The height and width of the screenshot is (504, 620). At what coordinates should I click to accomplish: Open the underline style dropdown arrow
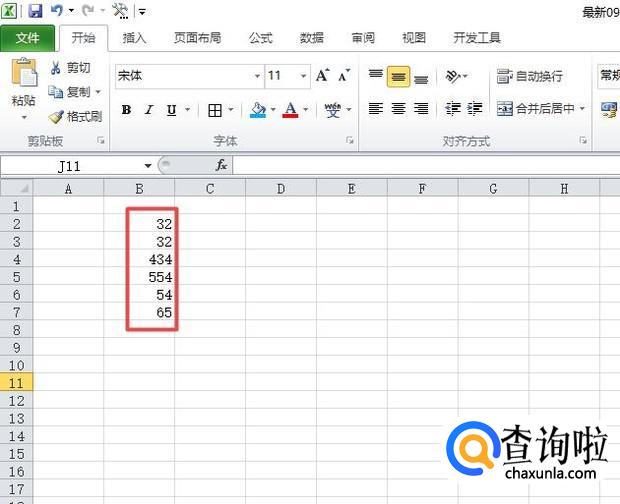(187, 109)
